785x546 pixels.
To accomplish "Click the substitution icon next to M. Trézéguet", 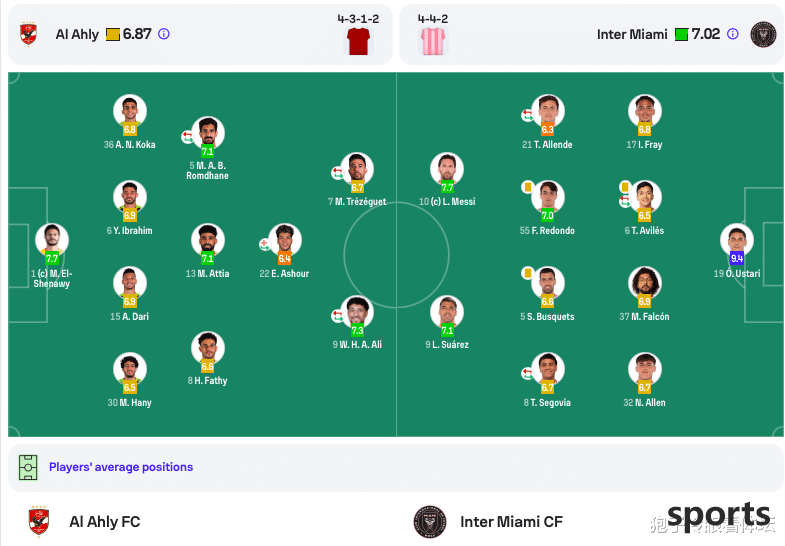I will pyautogui.click(x=337, y=173).
